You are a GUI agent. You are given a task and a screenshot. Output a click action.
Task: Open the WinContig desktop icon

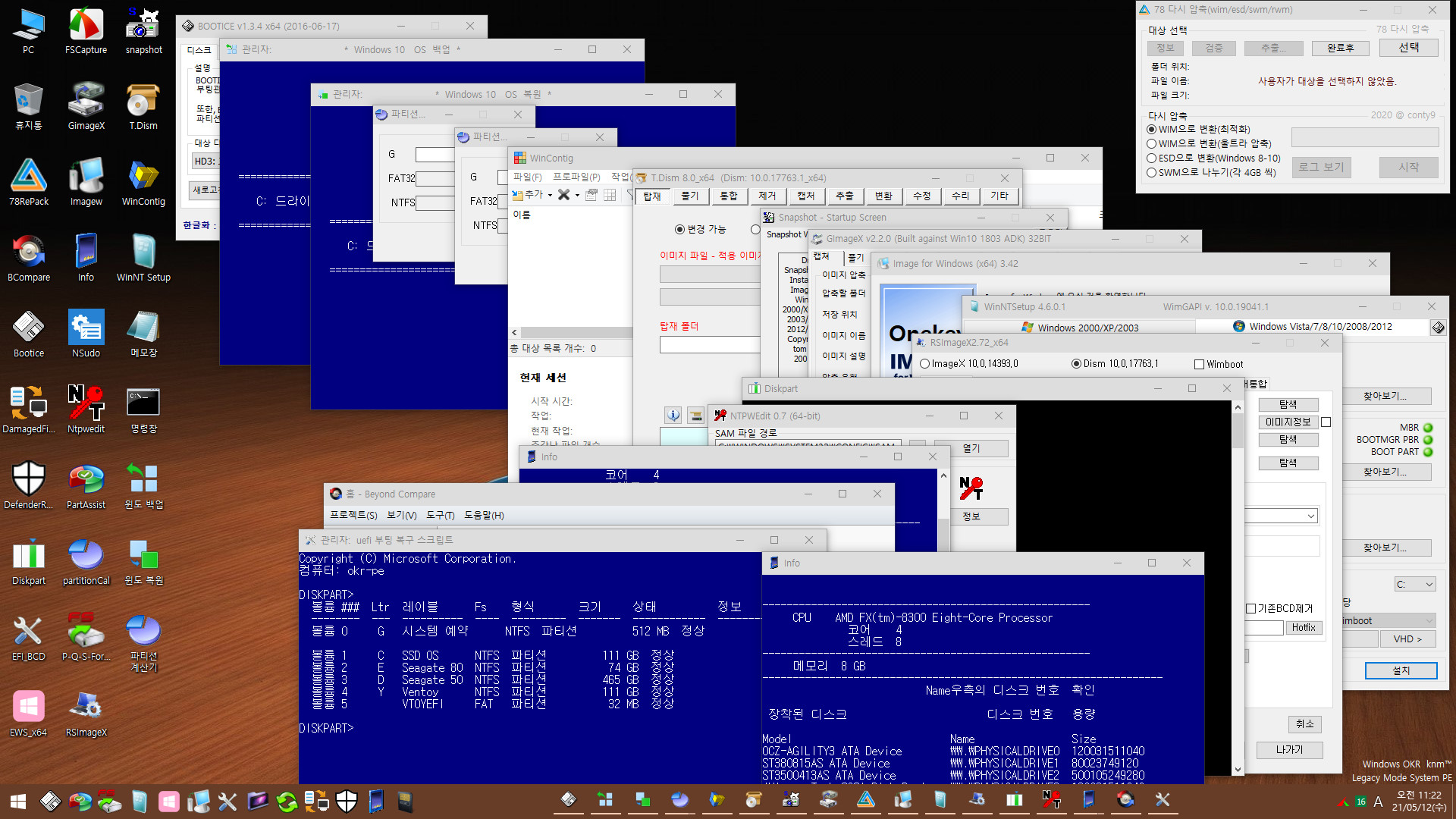click(143, 184)
